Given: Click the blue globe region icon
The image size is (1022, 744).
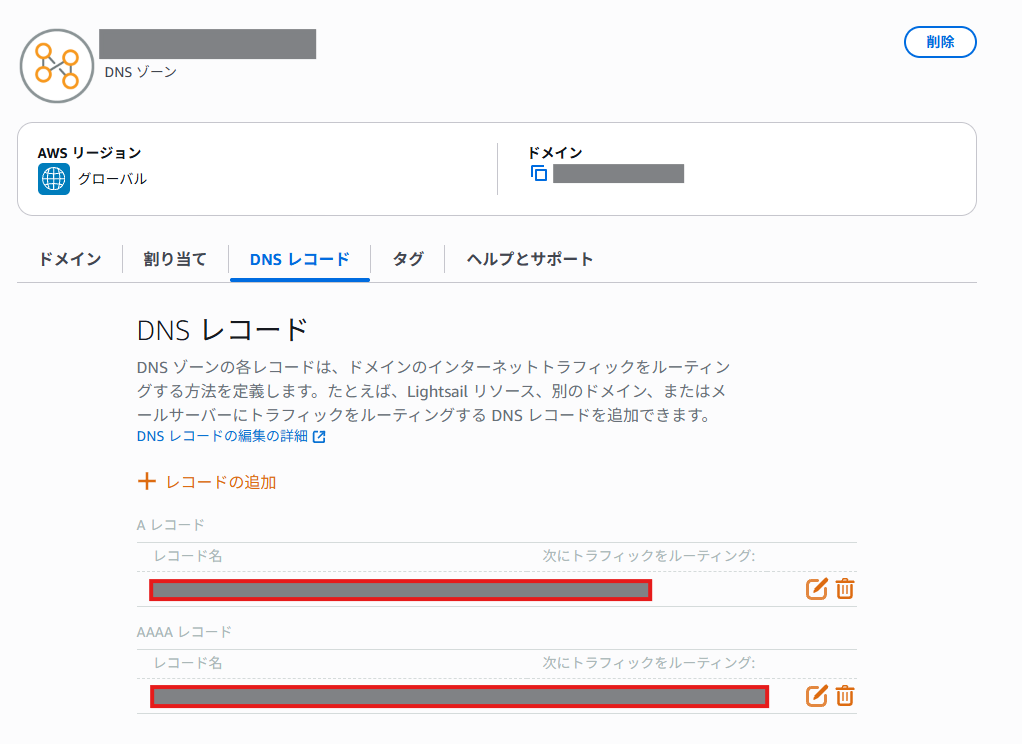Looking at the screenshot, I should point(53,179).
